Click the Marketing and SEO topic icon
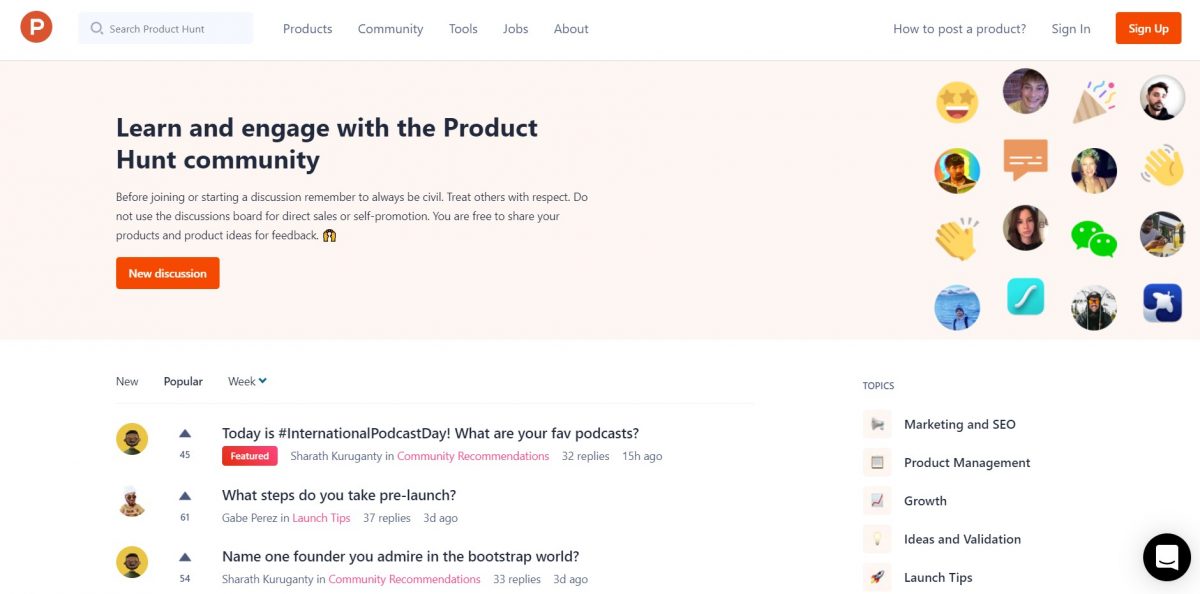Viewport: 1200px width, 594px height. (x=877, y=424)
